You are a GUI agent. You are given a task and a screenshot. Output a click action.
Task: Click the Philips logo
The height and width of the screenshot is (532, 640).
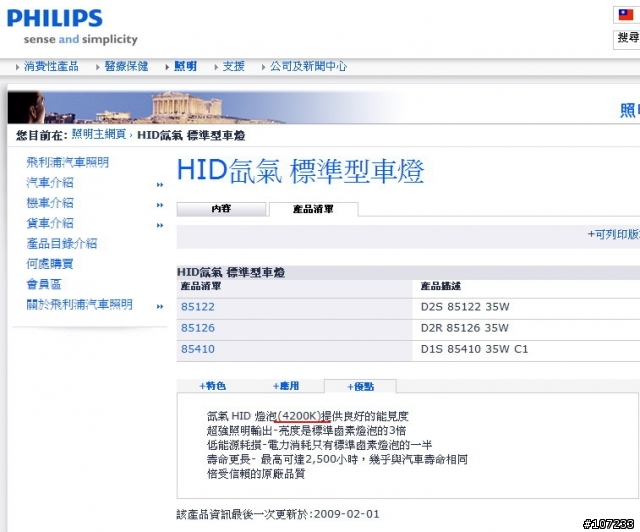pyautogui.click(x=55, y=18)
